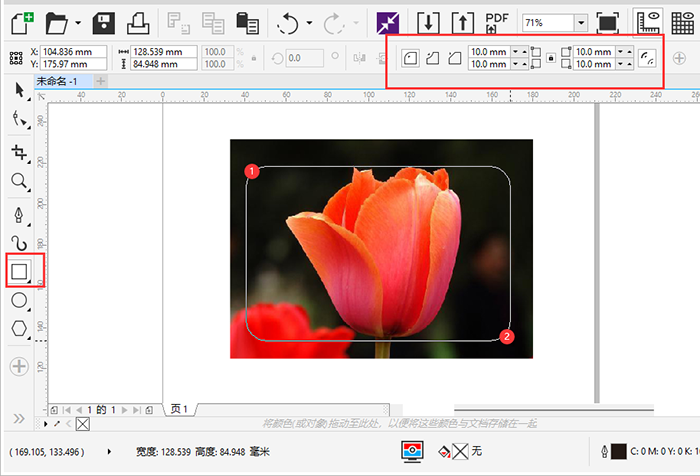The image size is (700, 476).
Task: Select the Rectangle tool
Action: [x=19, y=270]
